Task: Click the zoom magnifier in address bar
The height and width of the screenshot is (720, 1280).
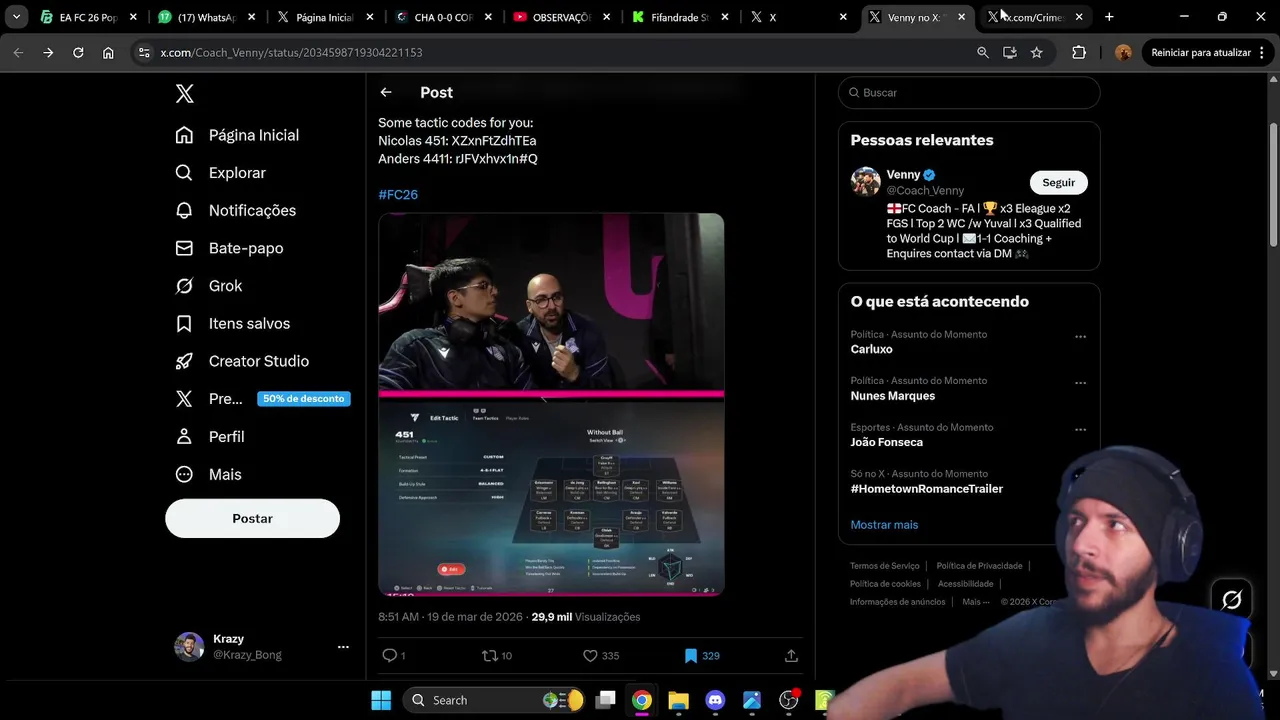Action: click(983, 52)
